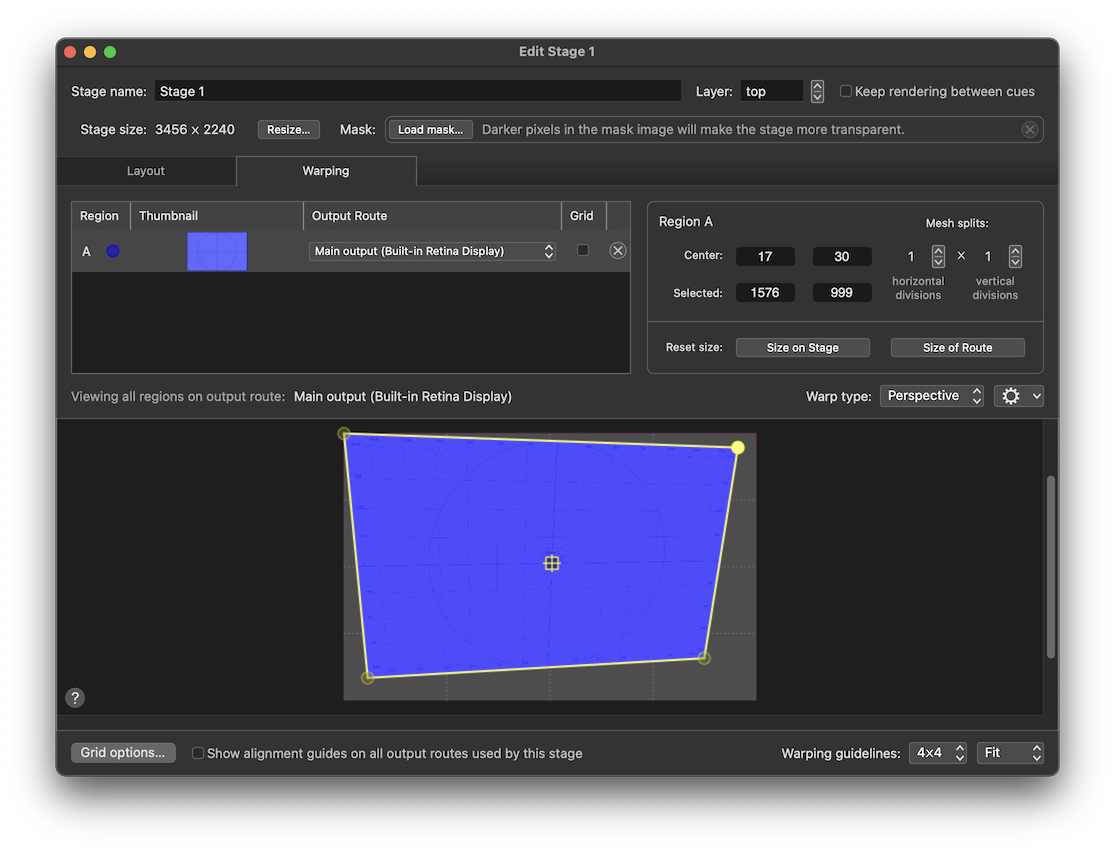
Task: Open the Output Route dropdown for Region A
Action: (432, 251)
